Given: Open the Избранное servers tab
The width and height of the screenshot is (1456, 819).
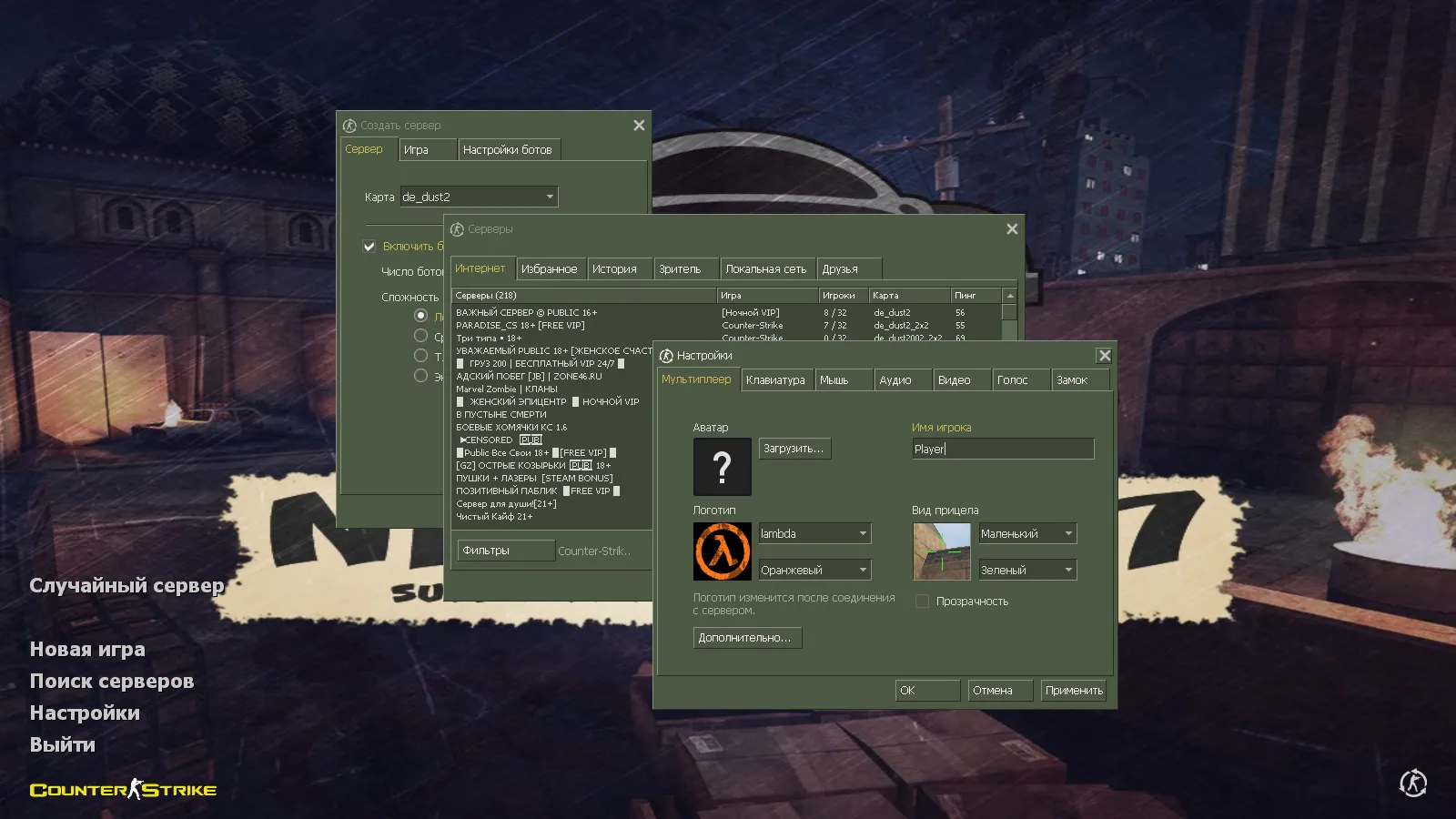Looking at the screenshot, I should click(549, 269).
